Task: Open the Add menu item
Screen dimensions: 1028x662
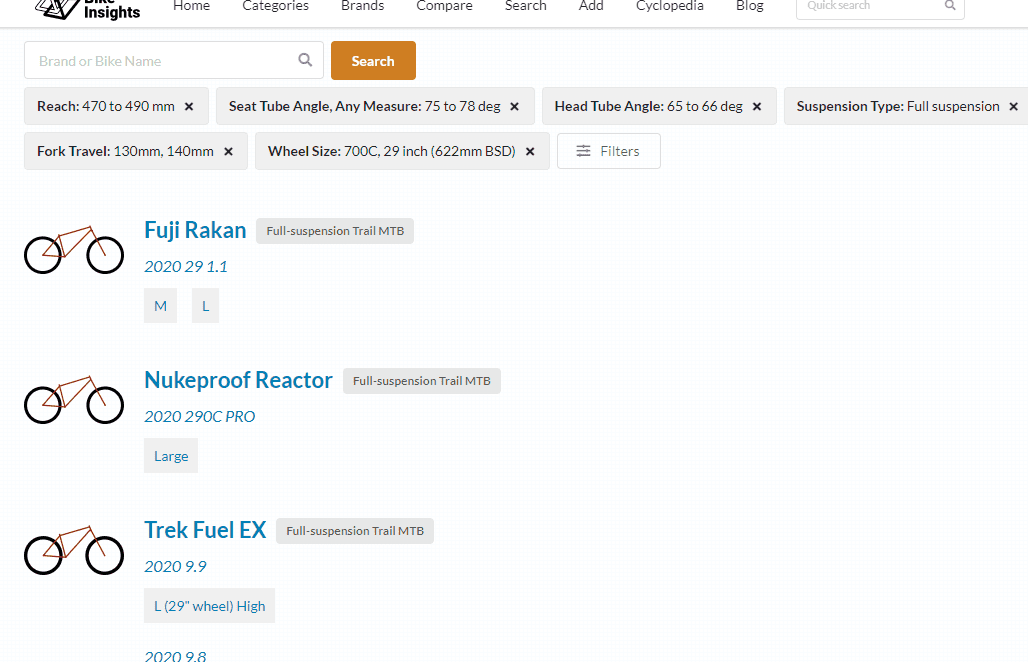Action: 591,6
